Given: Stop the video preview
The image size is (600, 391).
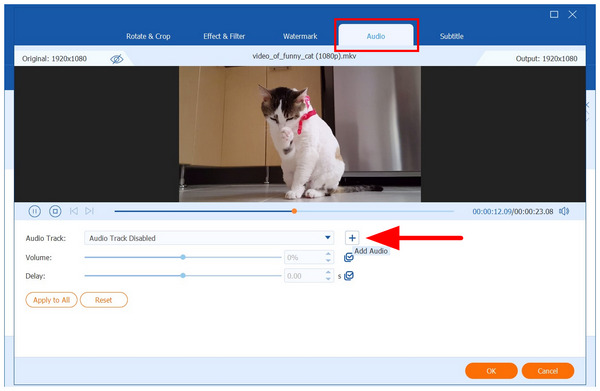Looking at the screenshot, I should [55, 211].
